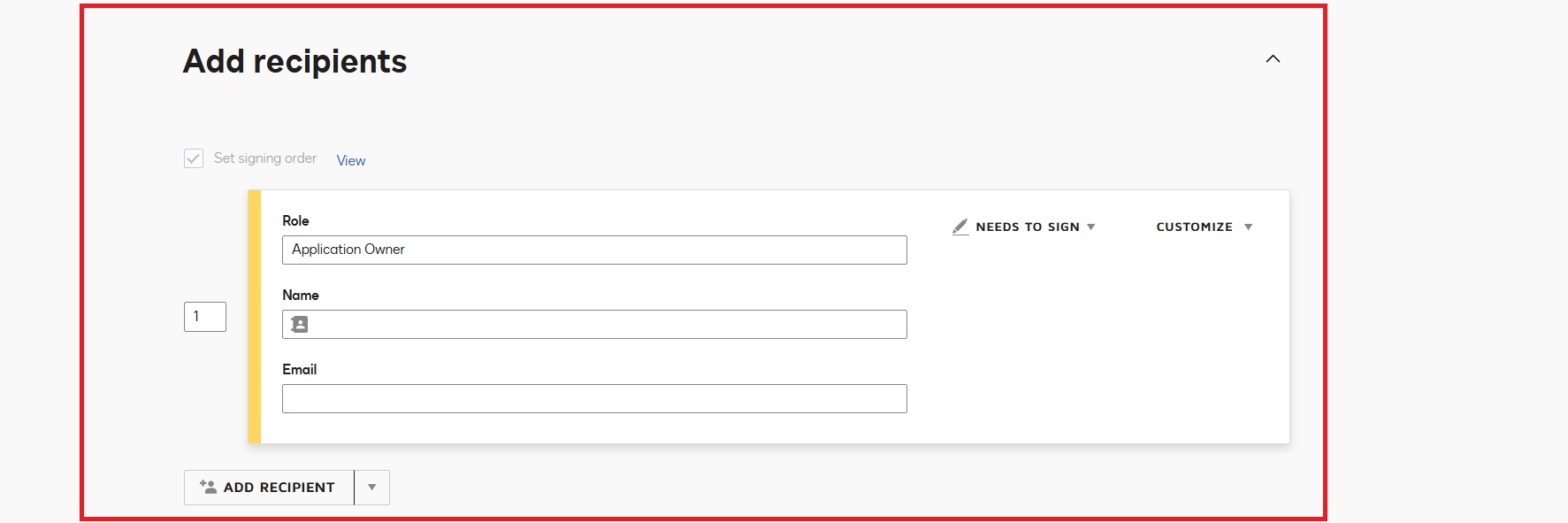Image resolution: width=1568 pixels, height=523 pixels.
Task: Select the signing order number box
Action: (x=205, y=317)
